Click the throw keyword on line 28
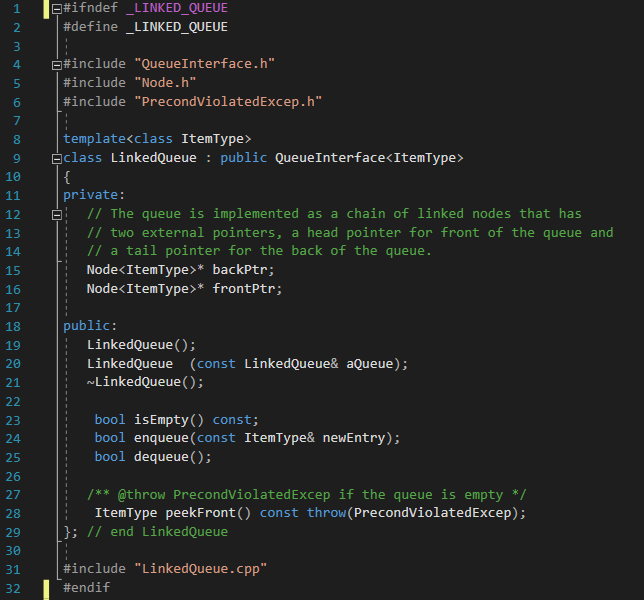The width and height of the screenshot is (644, 600). click(326, 513)
